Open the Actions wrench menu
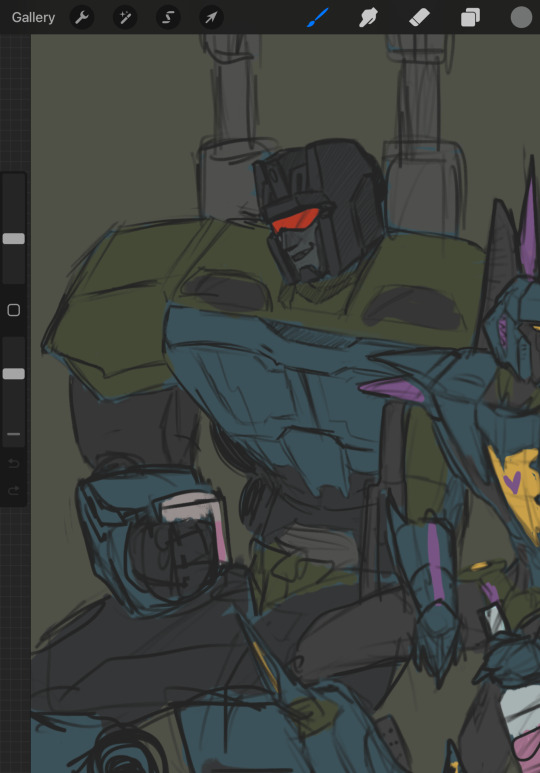The height and width of the screenshot is (773, 540). tap(82, 17)
